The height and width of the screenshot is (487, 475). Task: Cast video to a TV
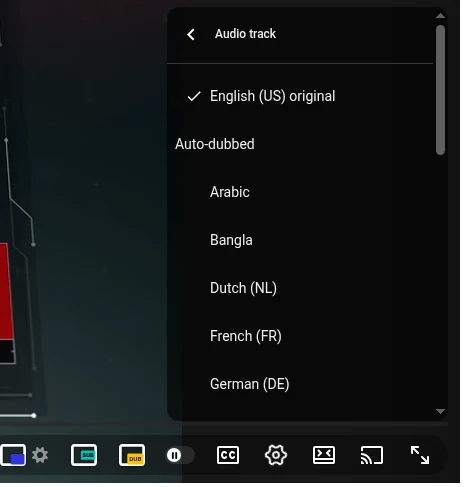[372, 455]
